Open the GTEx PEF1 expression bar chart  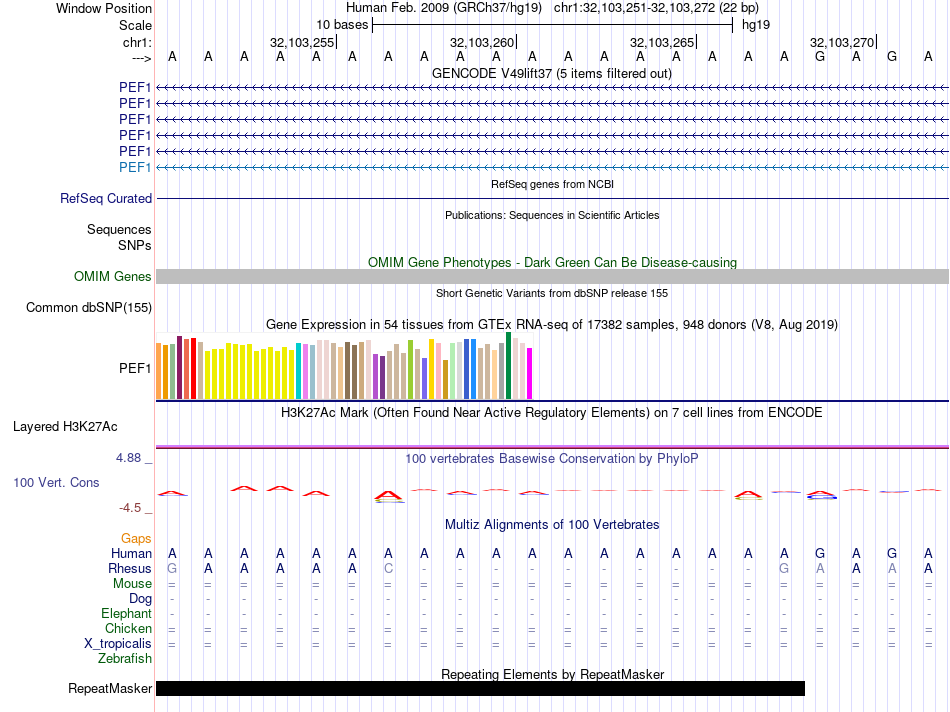click(x=344, y=369)
